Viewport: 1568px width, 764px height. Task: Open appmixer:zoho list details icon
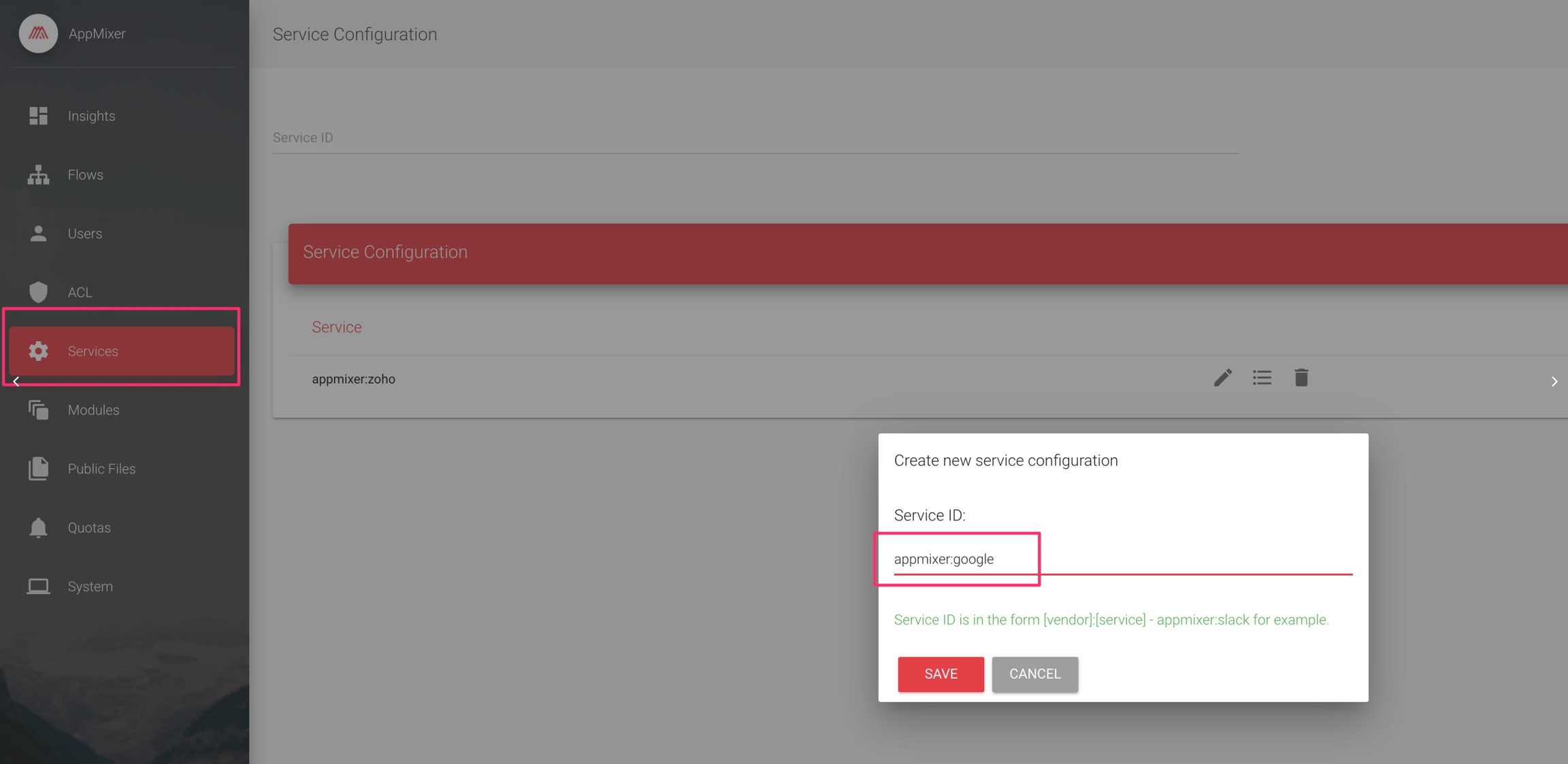[1262, 378]
